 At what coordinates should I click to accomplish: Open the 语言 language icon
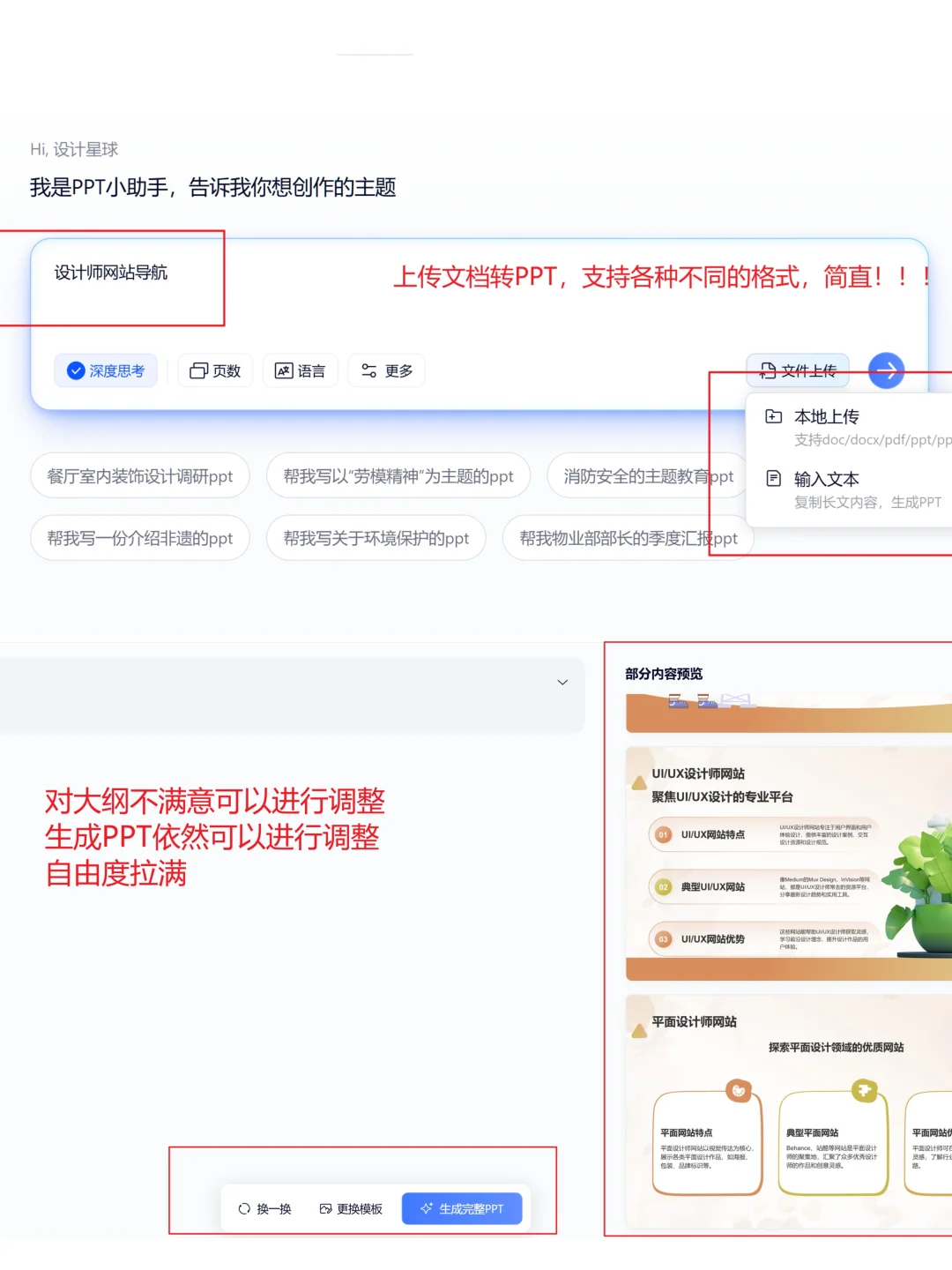tap(284, 370)
